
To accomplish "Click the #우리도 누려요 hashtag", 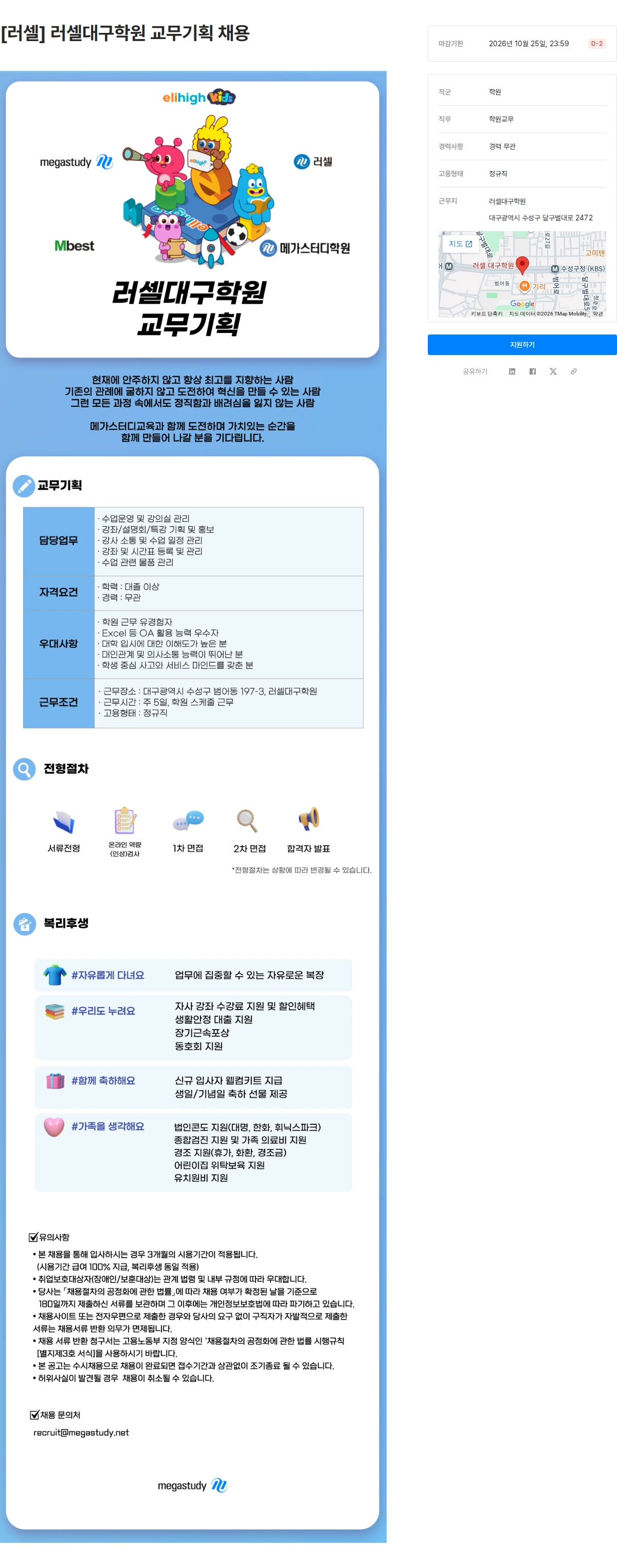I will [x=103, y=1011].
